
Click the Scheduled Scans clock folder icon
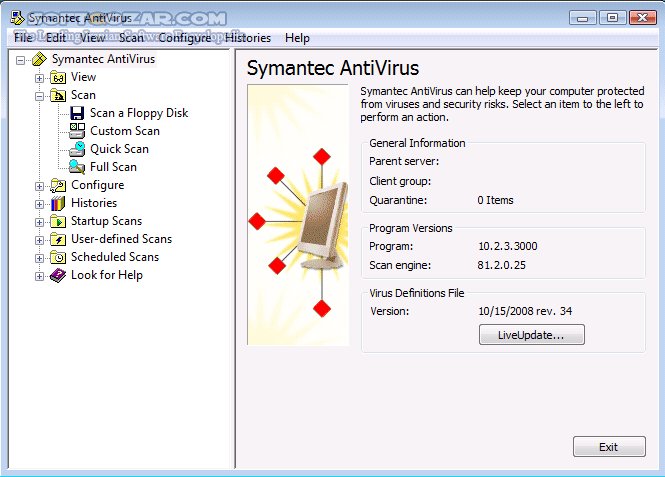pos(58,257)
